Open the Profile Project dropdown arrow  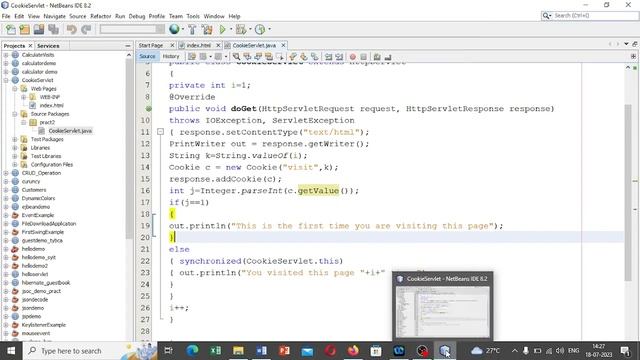269,29
